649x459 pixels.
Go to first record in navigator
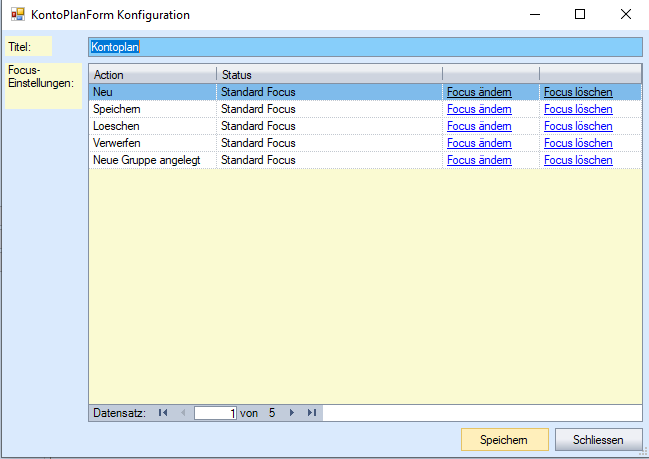point(163,412)
